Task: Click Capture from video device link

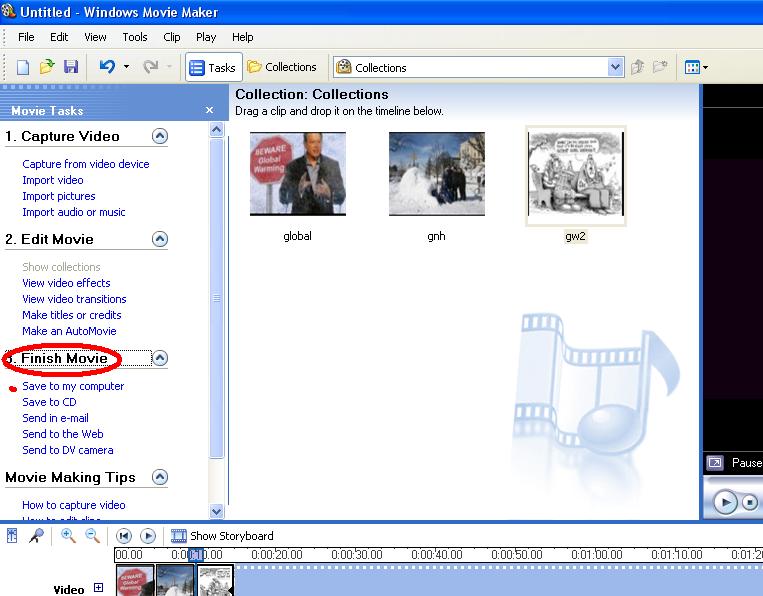Action: coord(86,164)
